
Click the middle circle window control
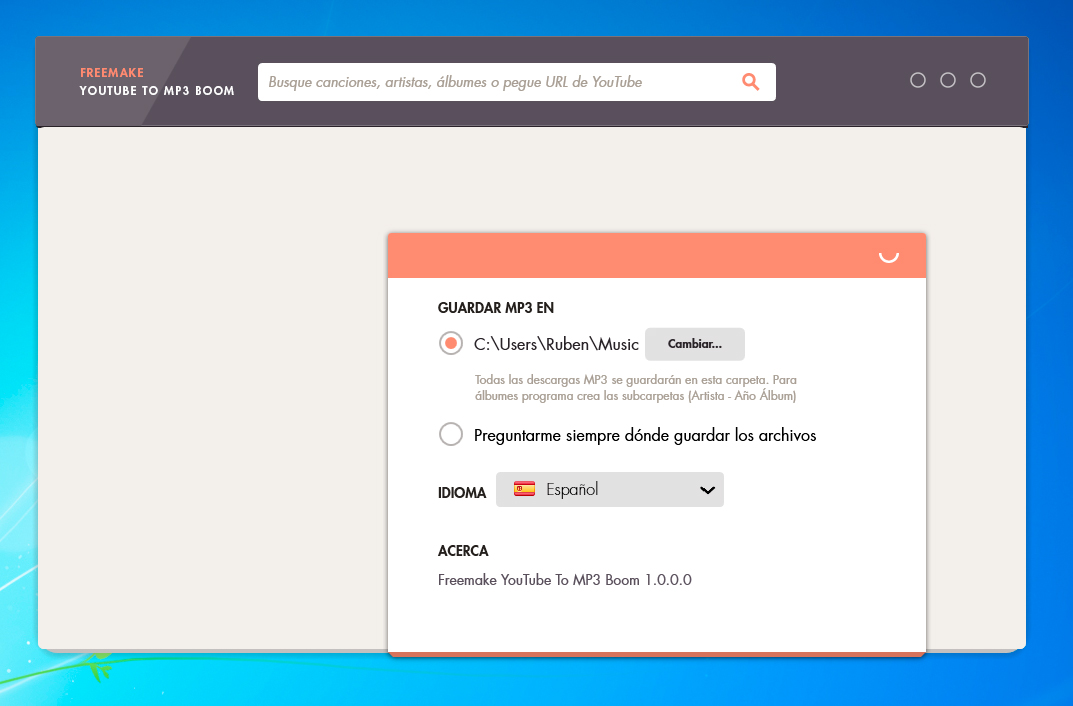coord(948,81)
